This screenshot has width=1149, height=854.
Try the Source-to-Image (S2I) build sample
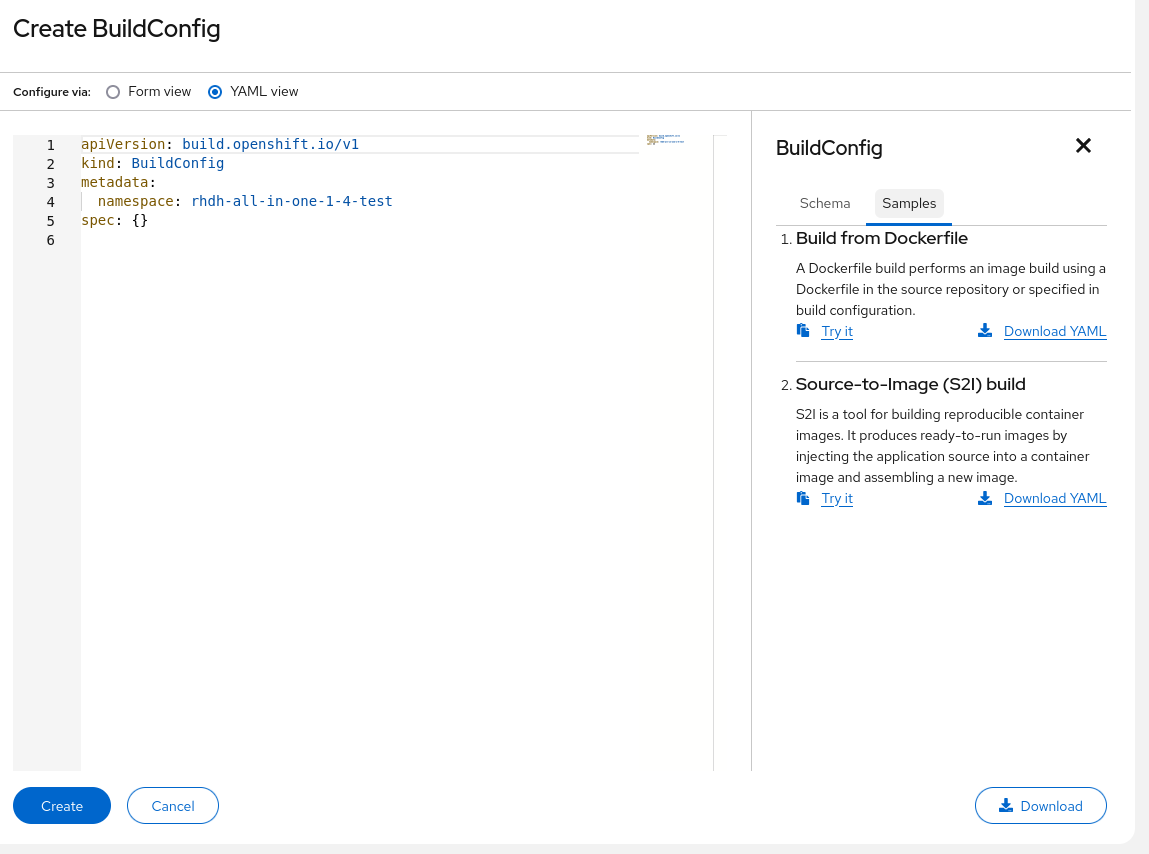pyautogui.click(x=837, y=499)
